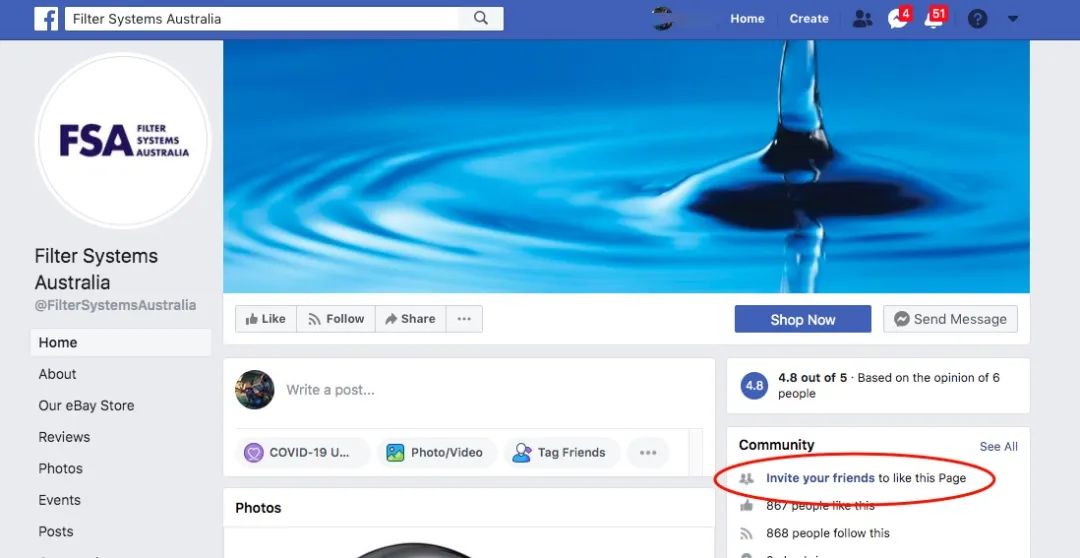1080x558 pixels.
Task: Click the Facebook logo icon
Action: click(46, 19)
